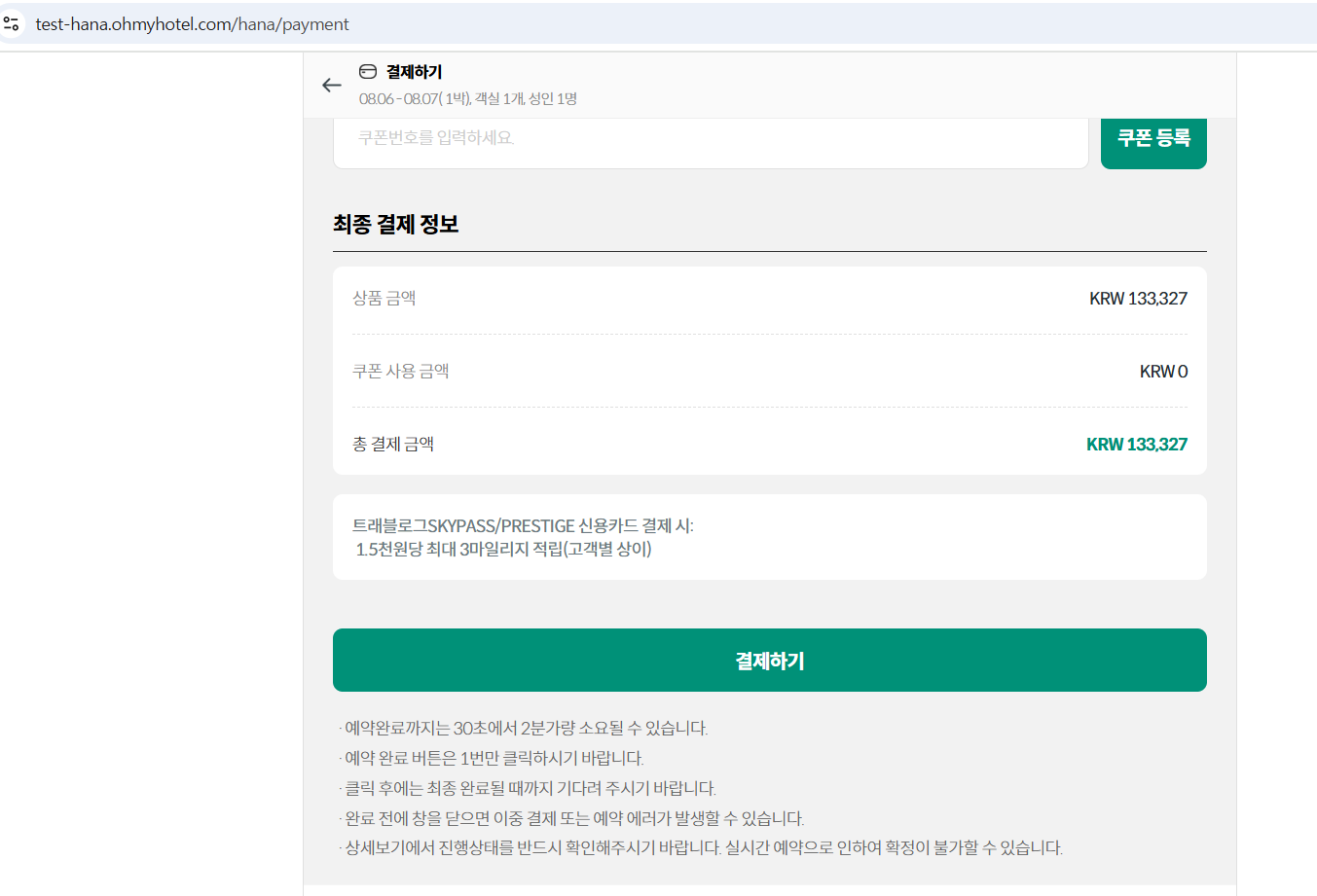Viewport: 1317px width, 896px height.
Task: Click the 총 결제 금액 label
Action: (393, 445)
